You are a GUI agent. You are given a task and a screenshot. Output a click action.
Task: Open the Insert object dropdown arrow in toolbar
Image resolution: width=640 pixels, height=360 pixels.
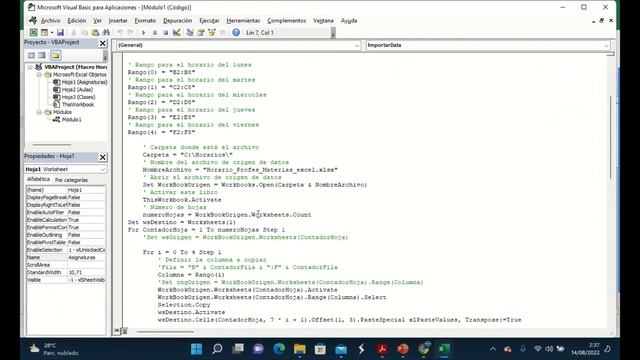point(52,33)
